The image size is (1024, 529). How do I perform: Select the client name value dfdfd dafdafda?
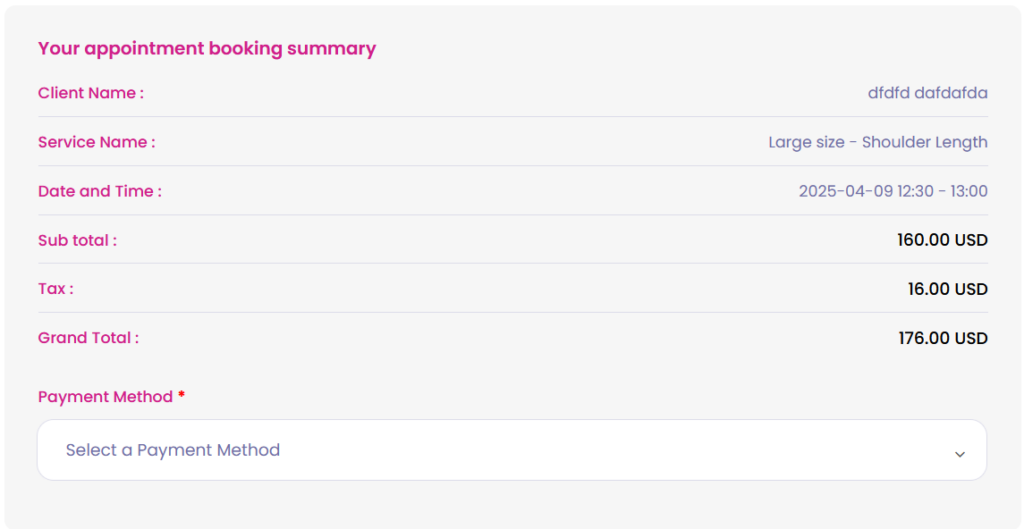pos(927,93)
